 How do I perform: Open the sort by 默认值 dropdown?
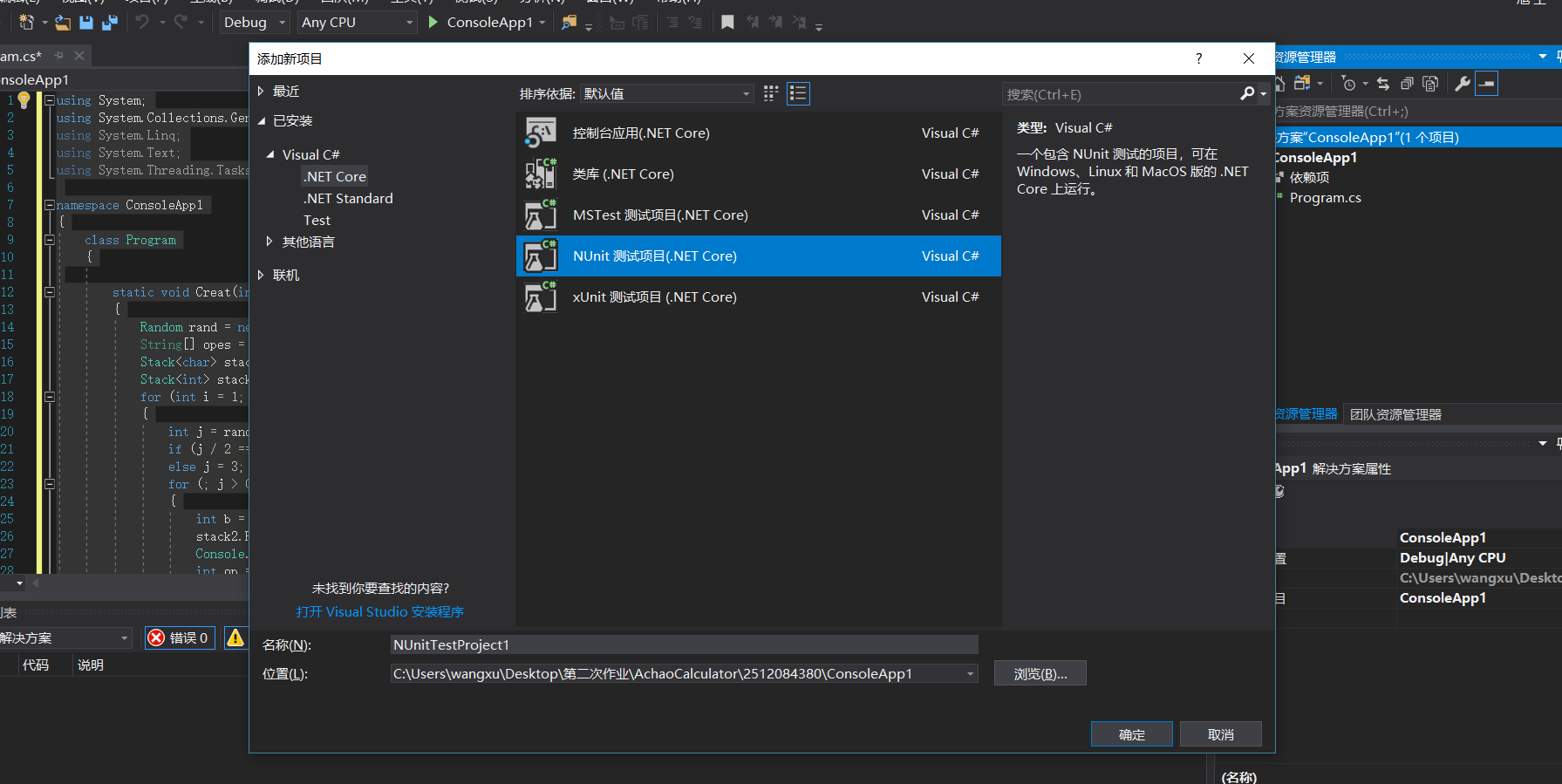[667, 93]
